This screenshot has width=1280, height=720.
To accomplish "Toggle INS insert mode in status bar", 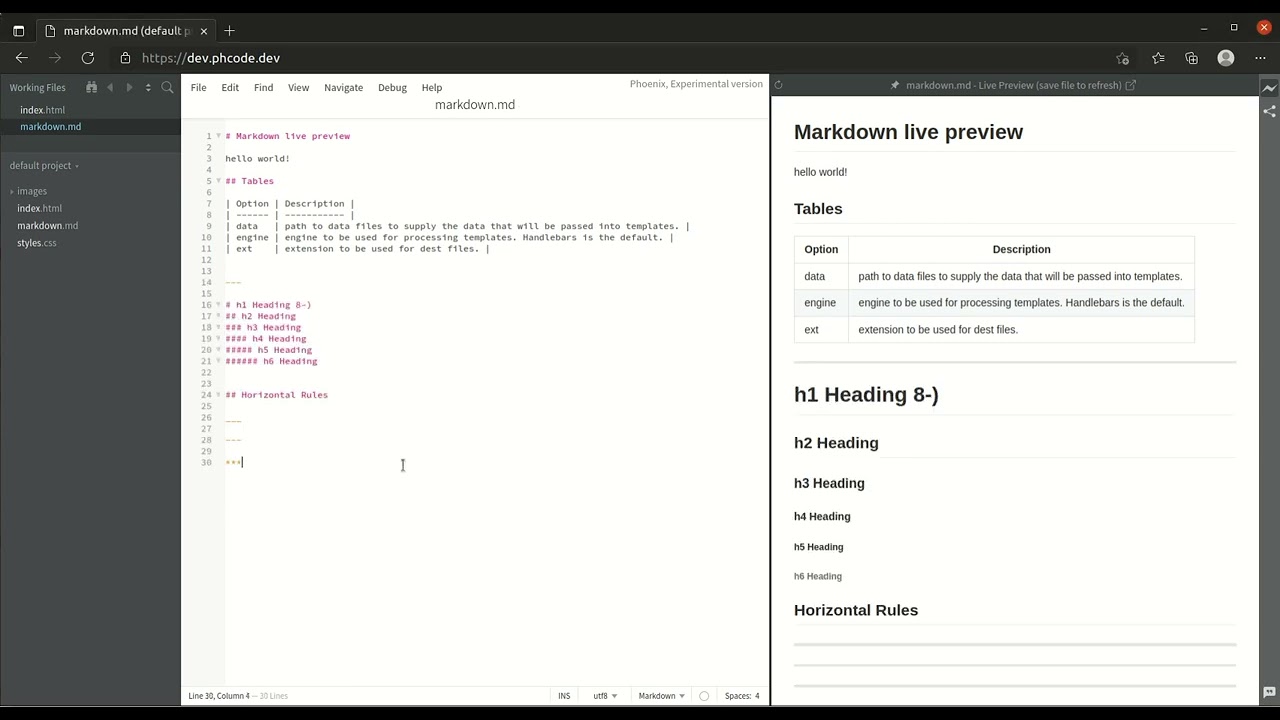I will click(564, 696).
